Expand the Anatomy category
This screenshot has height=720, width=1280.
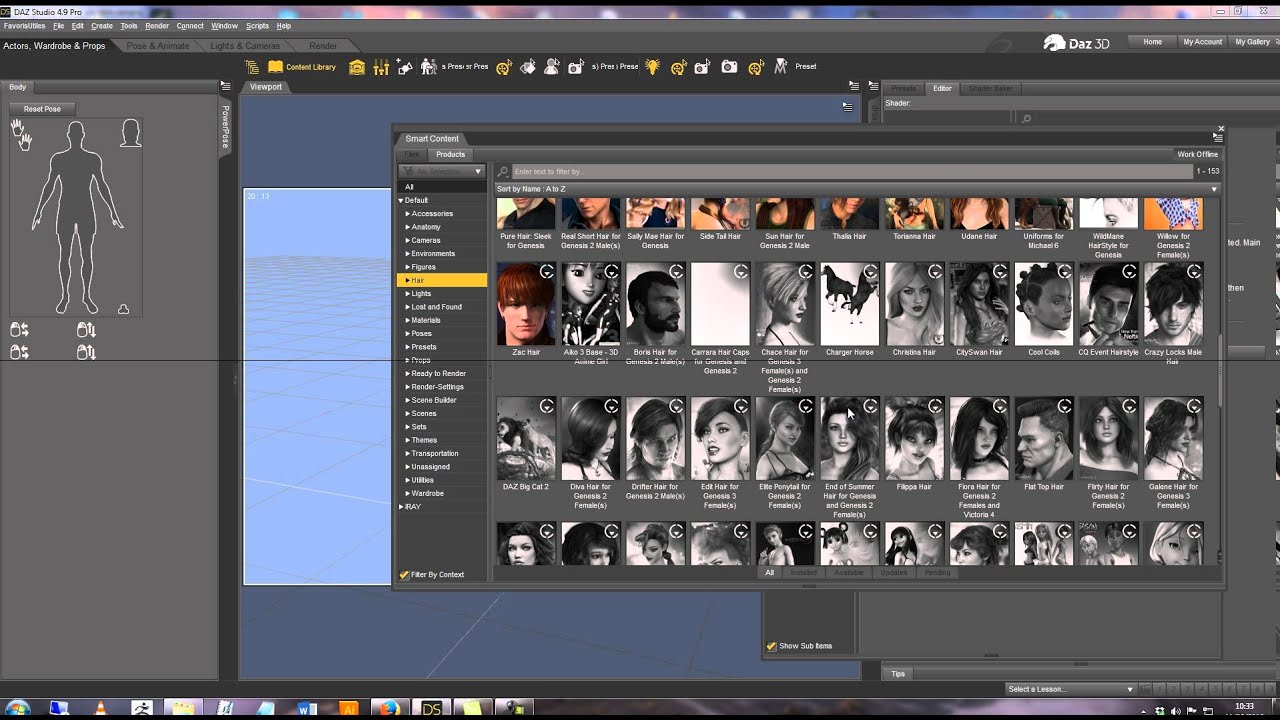click(x=407, y=227)
